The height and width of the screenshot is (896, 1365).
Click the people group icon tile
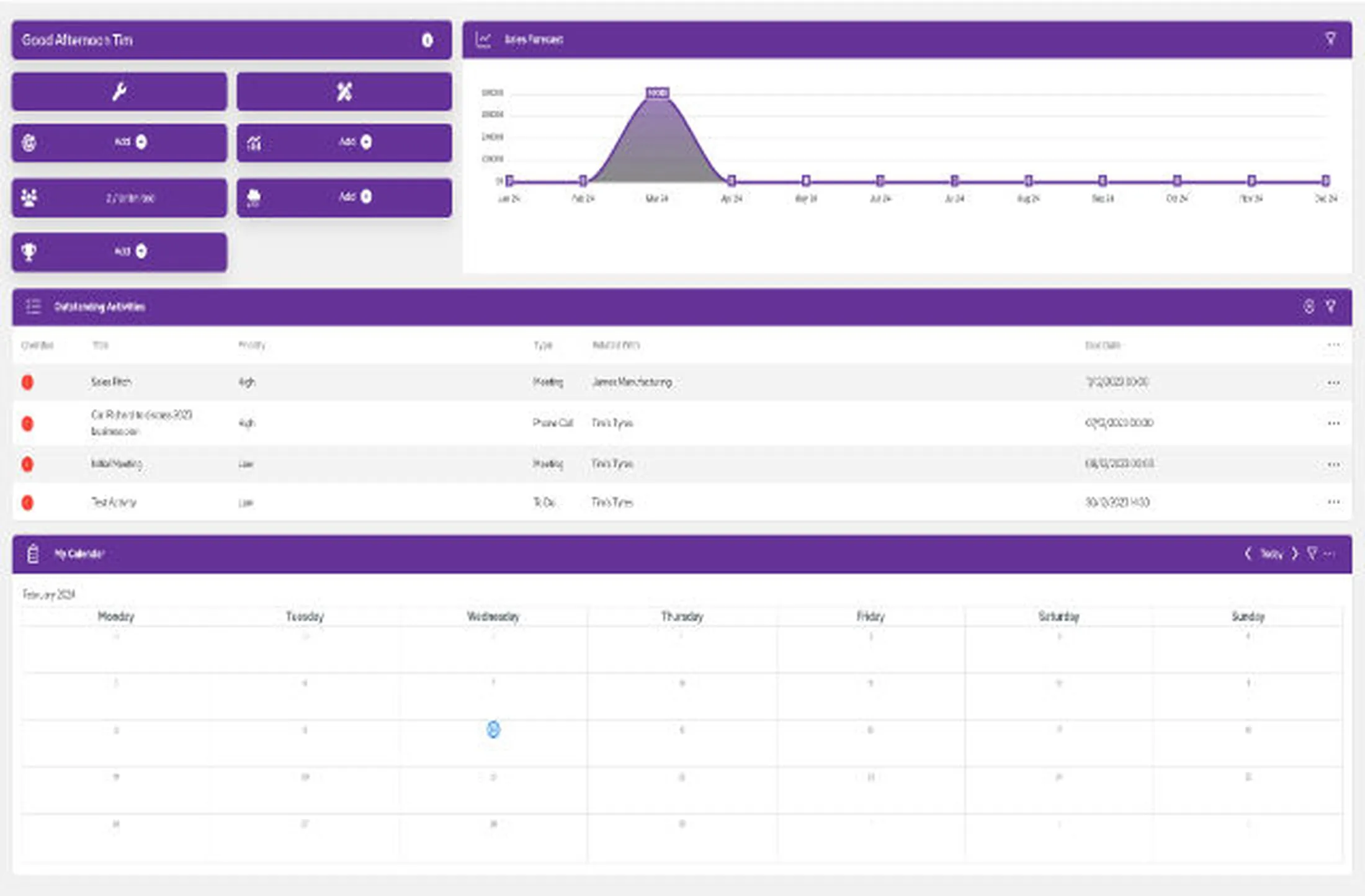click(119, 198)
